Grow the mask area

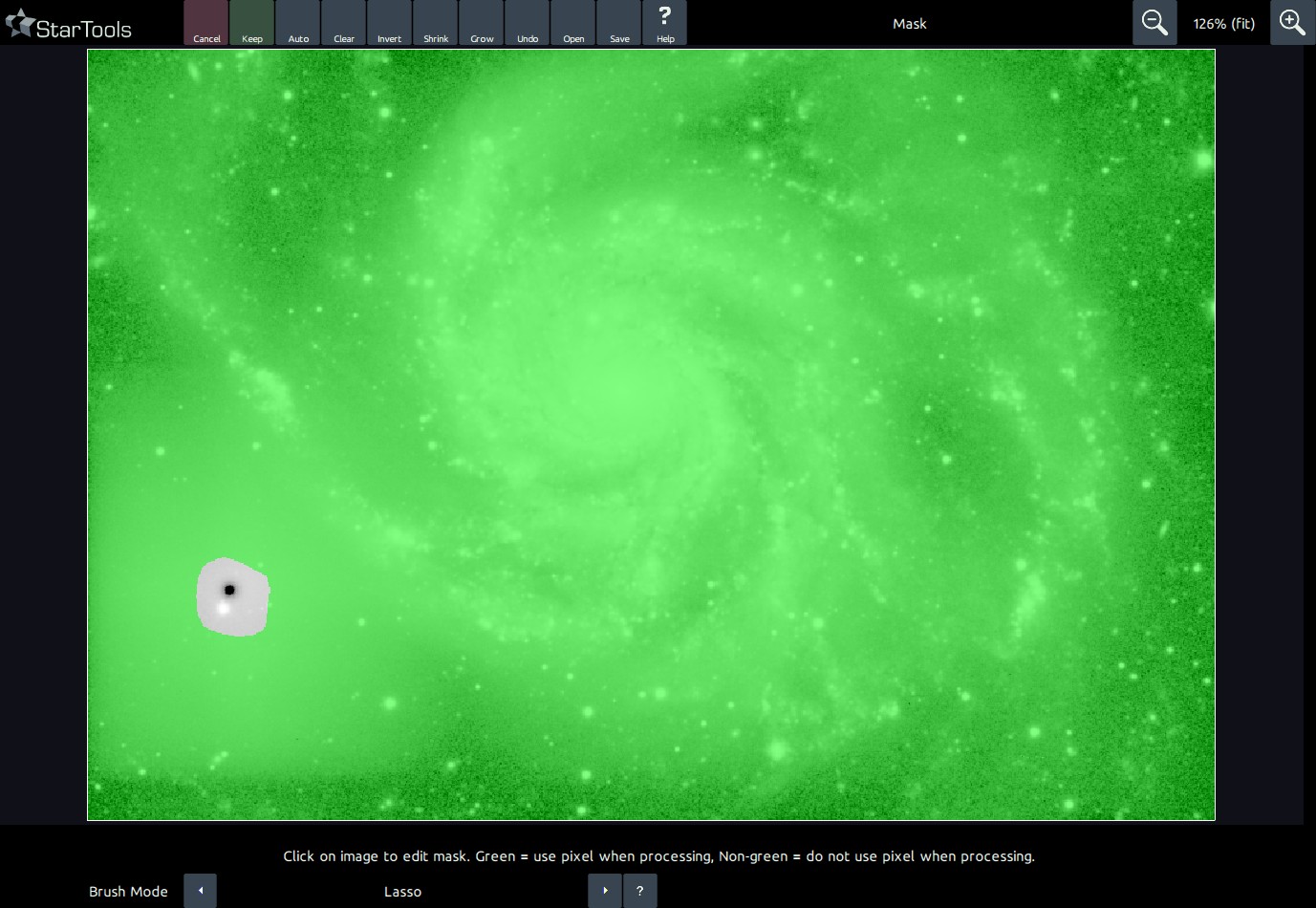[482, 23]
